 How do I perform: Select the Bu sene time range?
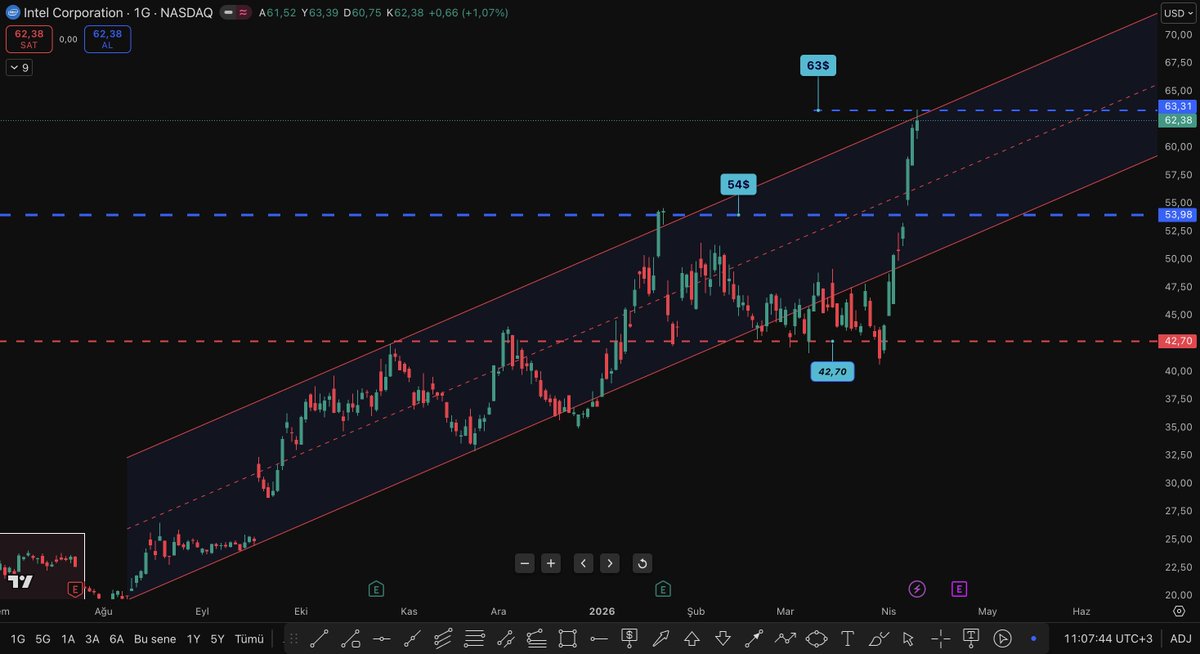[x=155, y=638]
